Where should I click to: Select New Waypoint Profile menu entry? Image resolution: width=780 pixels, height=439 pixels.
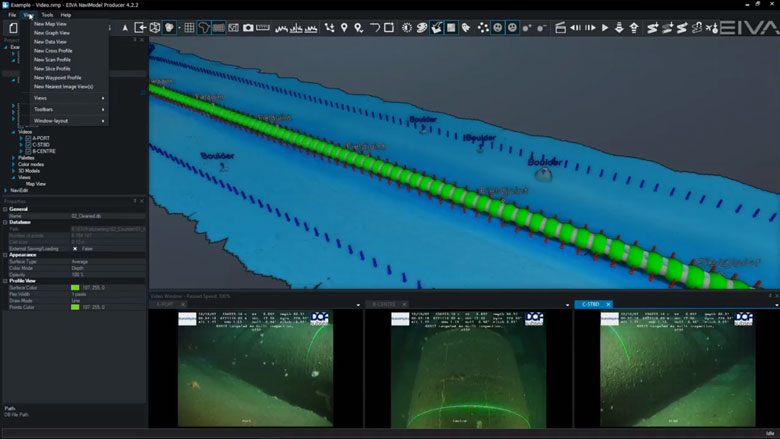click(x=57, y=78)
